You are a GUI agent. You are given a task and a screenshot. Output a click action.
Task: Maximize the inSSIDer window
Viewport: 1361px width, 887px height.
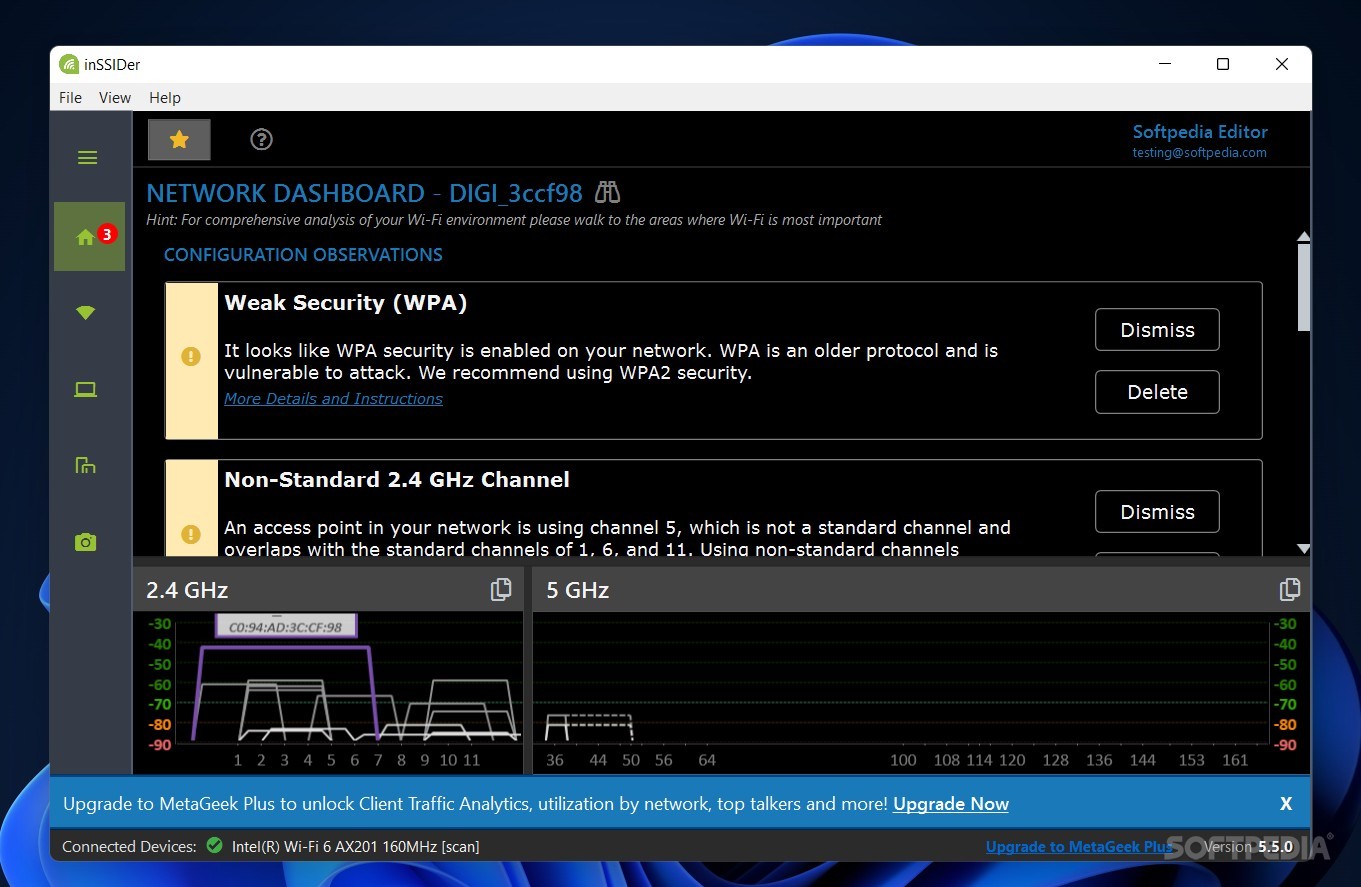1223,64
